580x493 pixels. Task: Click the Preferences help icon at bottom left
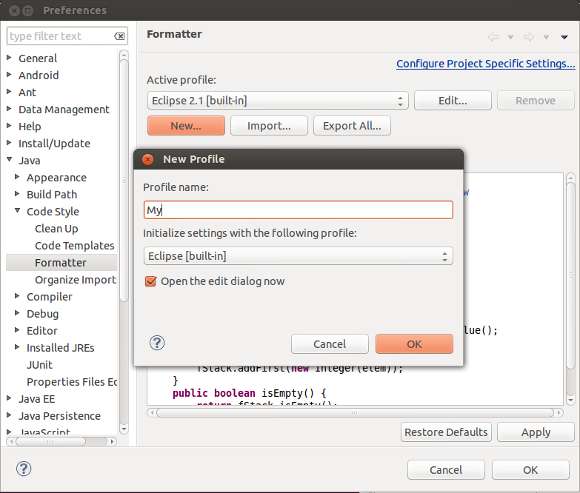point(24,469)
